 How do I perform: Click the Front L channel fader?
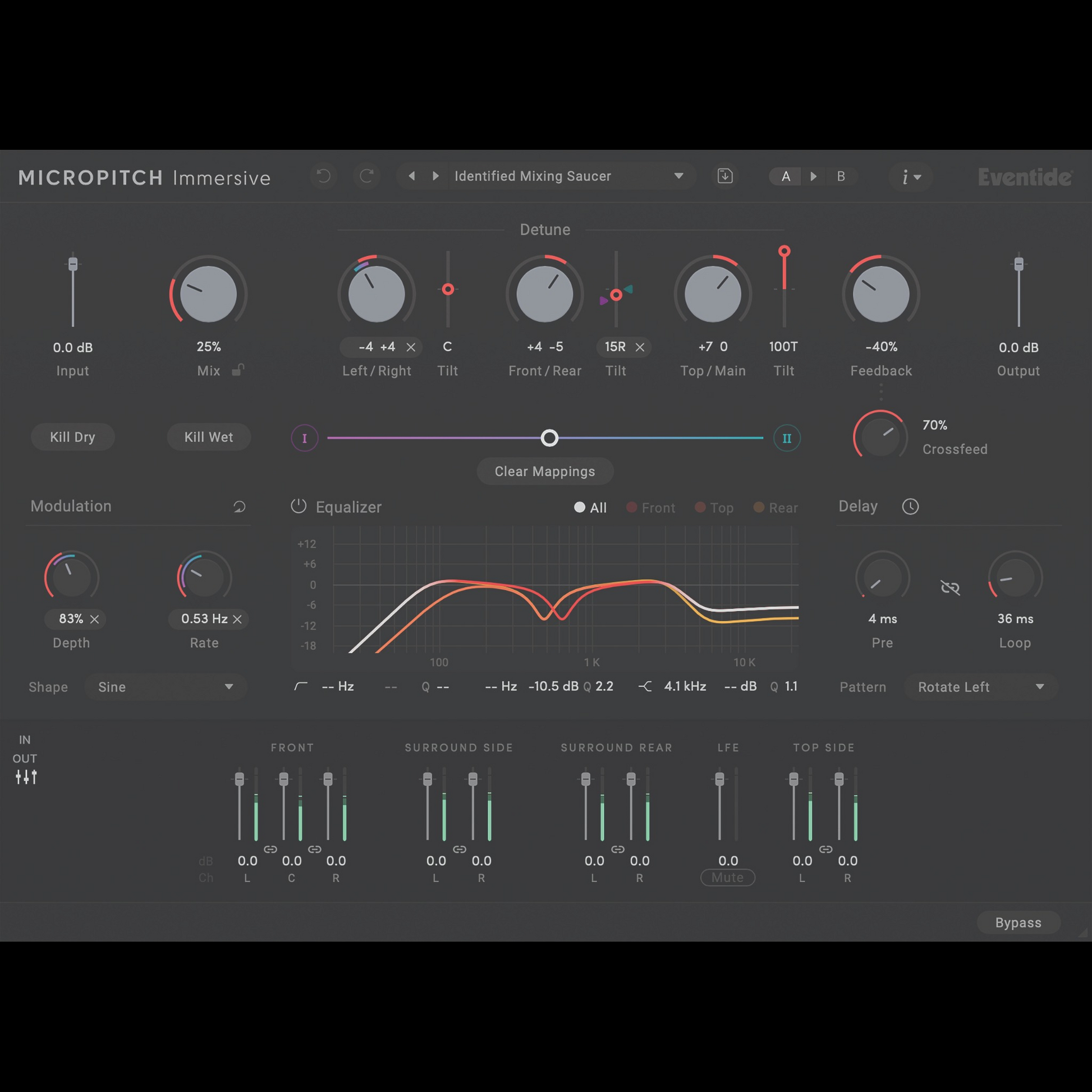pyautogui.click(x=240, y=779)
